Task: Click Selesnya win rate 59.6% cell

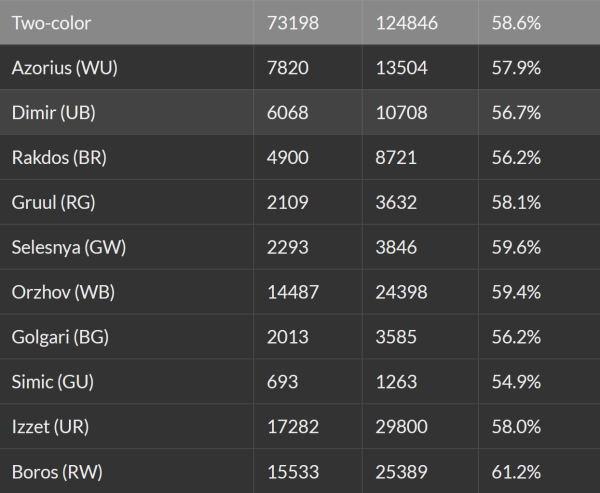Action: pos(516,246)
